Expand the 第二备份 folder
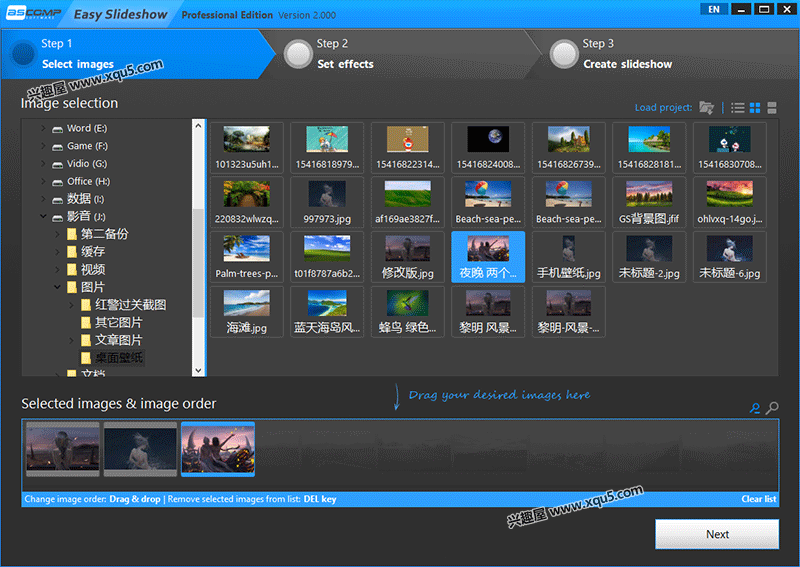Screen dimensions: 800x567 (58, 234)
